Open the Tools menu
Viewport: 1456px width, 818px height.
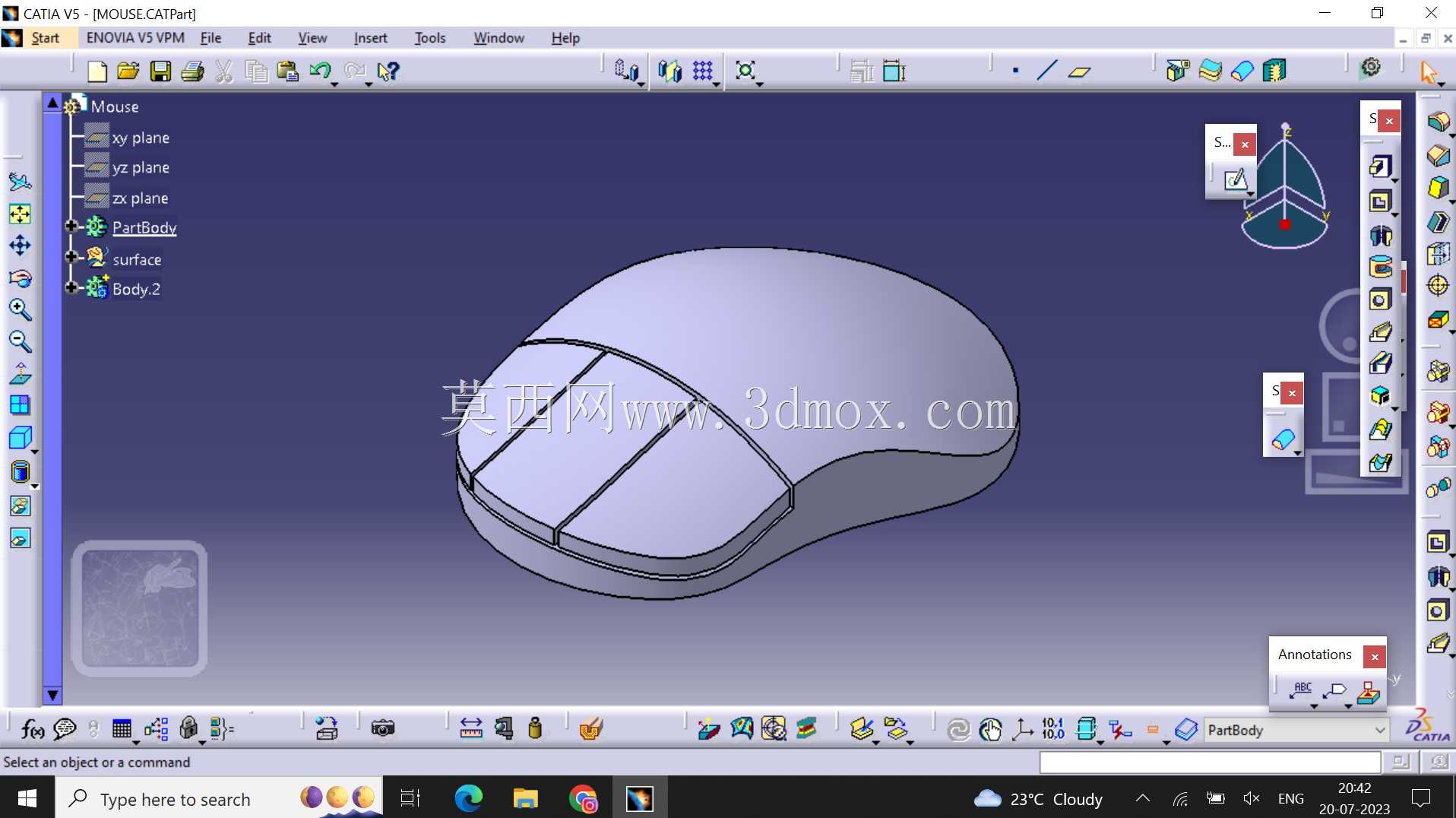tap(430, 38)
